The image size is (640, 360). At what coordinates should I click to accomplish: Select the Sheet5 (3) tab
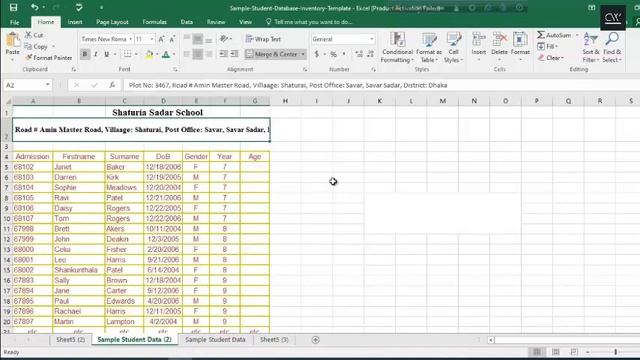coord(274,340)
